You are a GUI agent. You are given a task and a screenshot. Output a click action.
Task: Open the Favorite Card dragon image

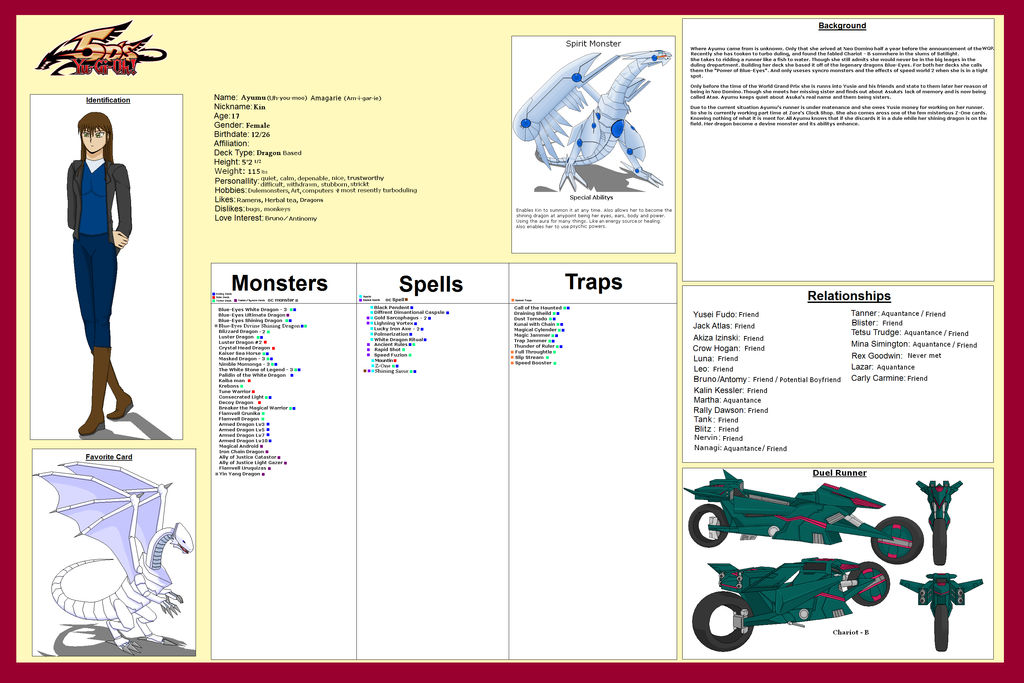coord(114,558)
